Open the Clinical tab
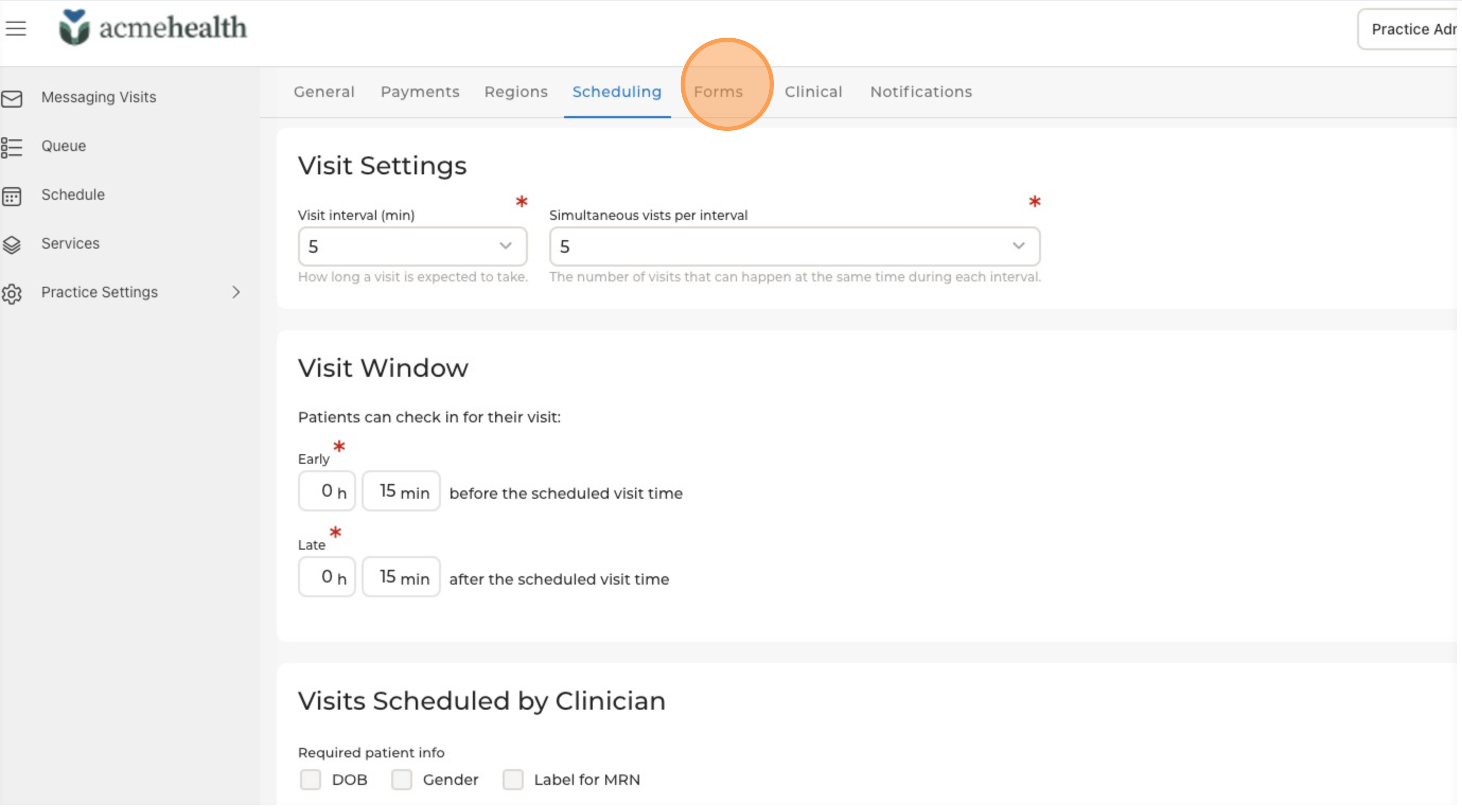This screenshot has width=1462, height=812. (814, 92)
